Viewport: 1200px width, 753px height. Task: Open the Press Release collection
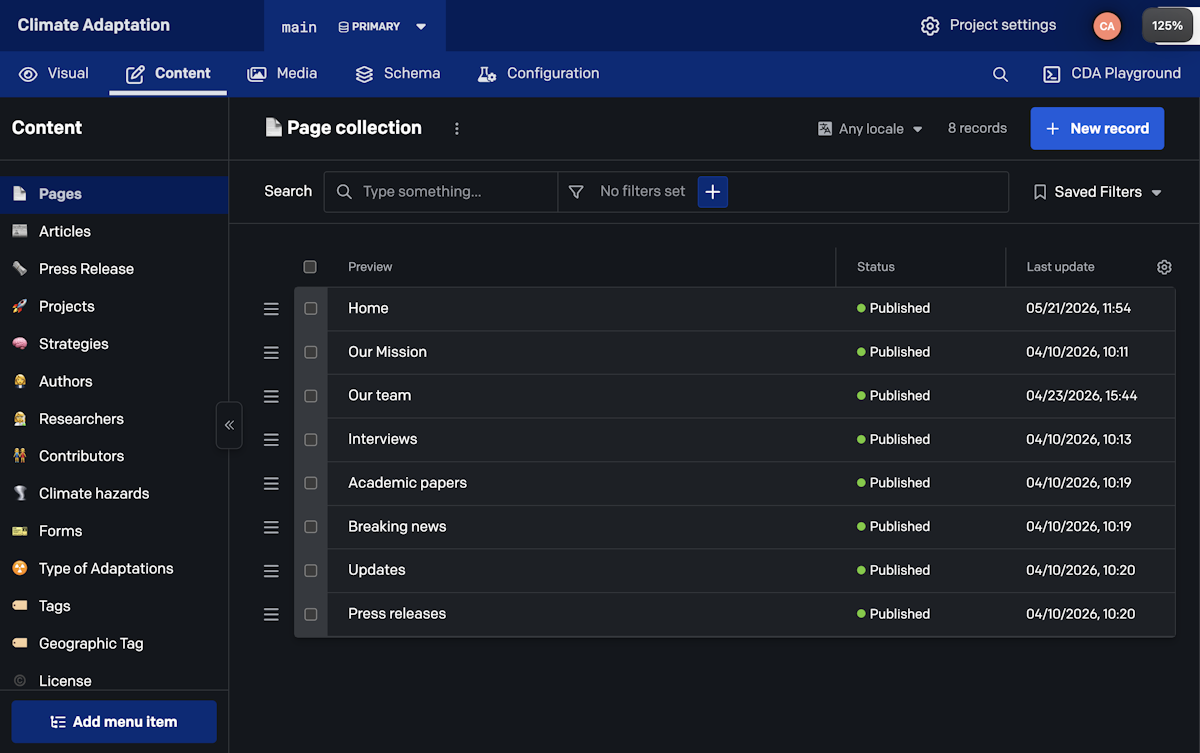114,269
